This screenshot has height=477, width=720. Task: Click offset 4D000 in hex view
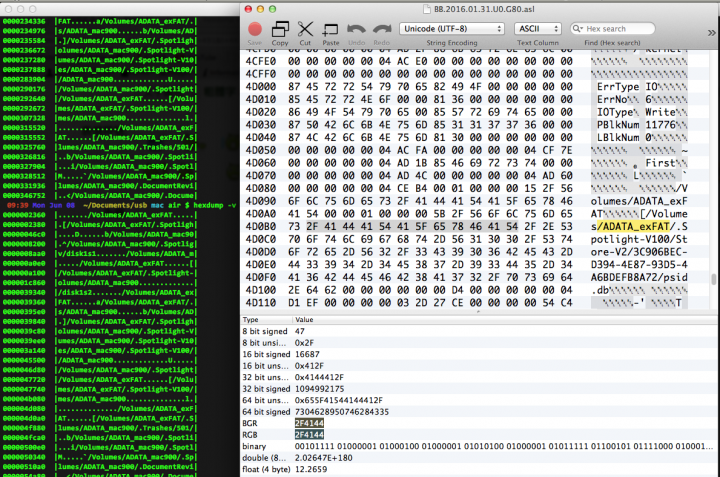point(260,87)
